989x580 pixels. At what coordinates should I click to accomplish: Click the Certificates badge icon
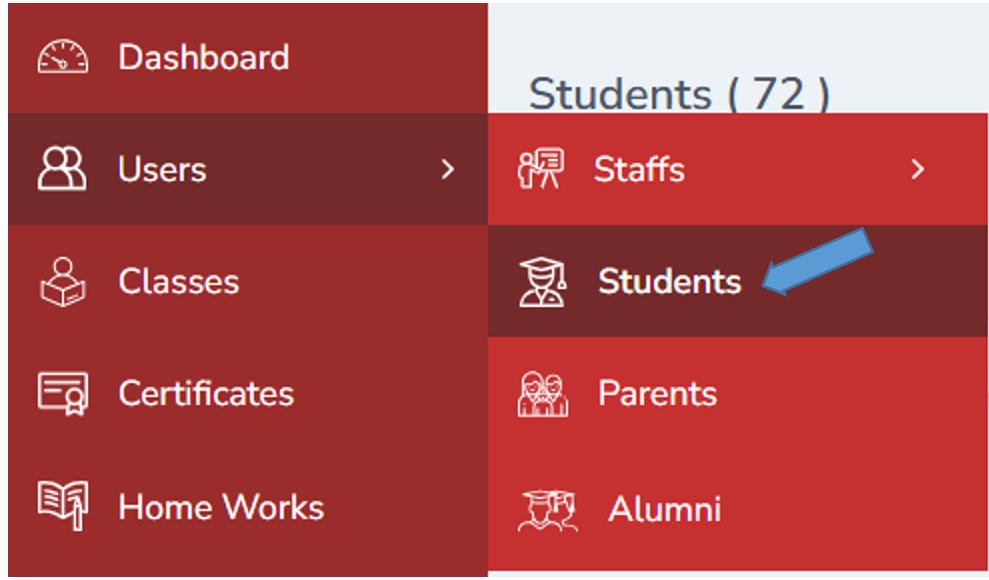coord(63,393)
